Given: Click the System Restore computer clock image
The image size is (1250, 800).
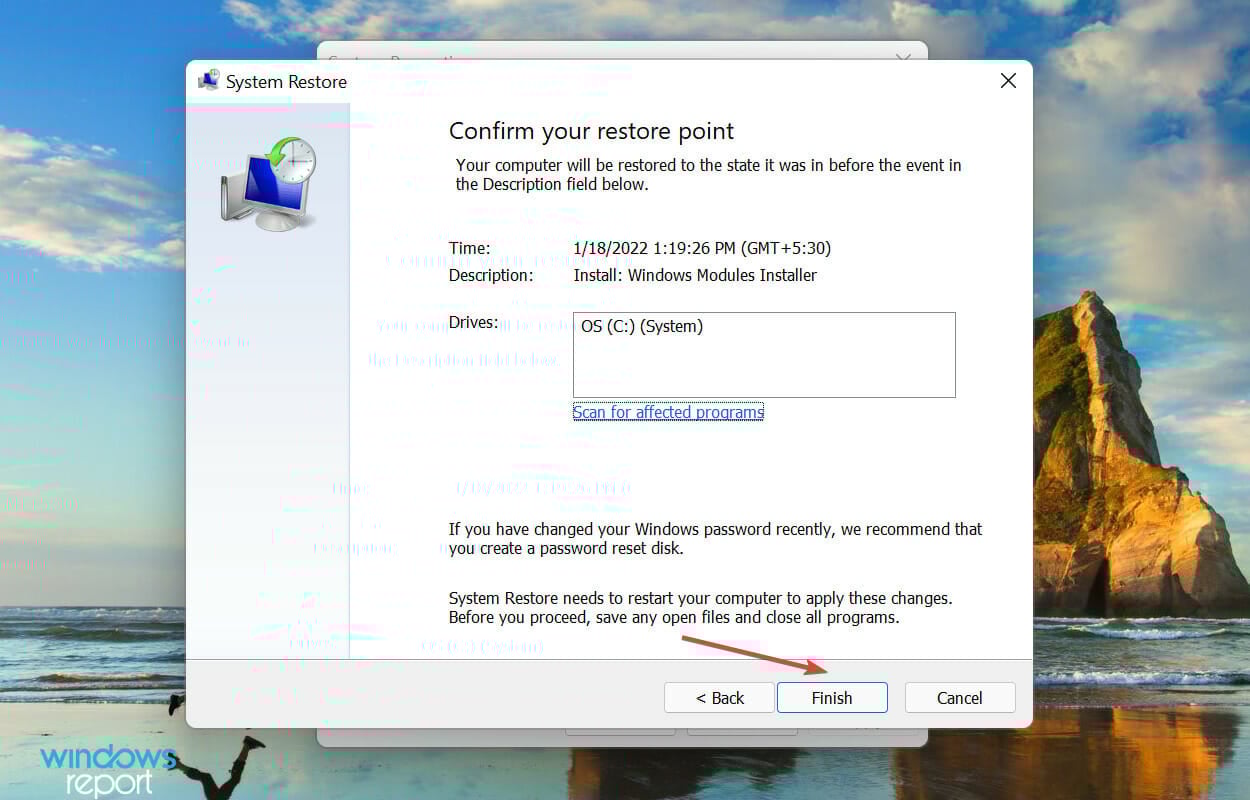Looking at the screenshot, I should pyautogui.click(x=267, y=183).
